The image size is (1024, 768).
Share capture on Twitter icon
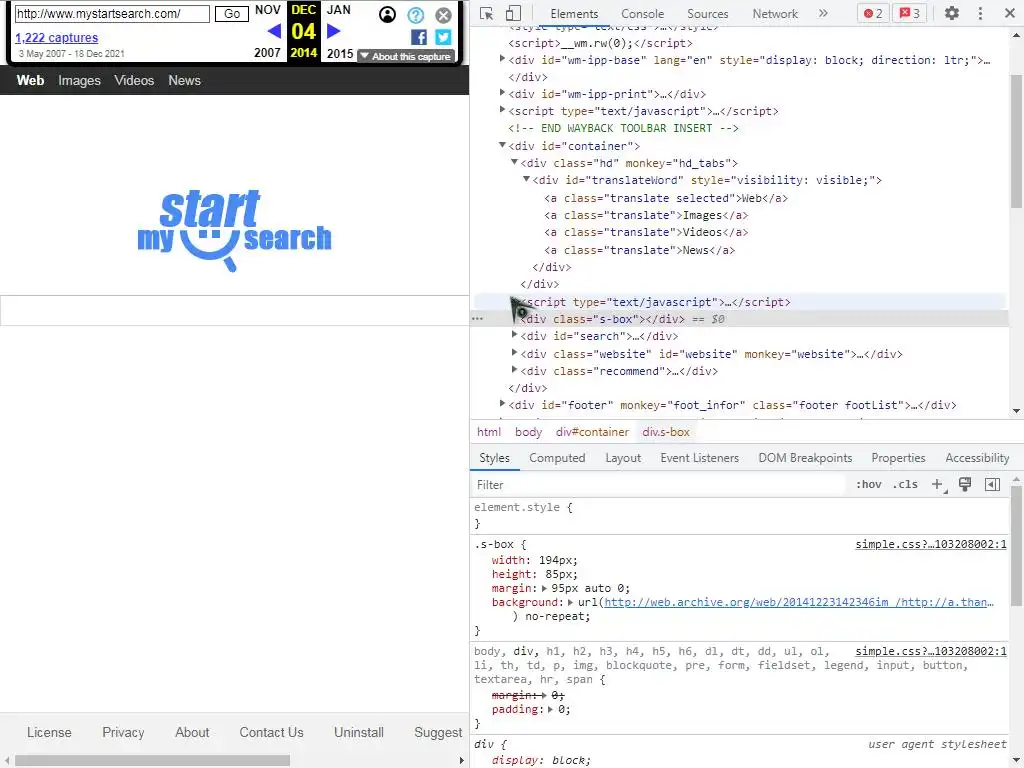point(443,37)
